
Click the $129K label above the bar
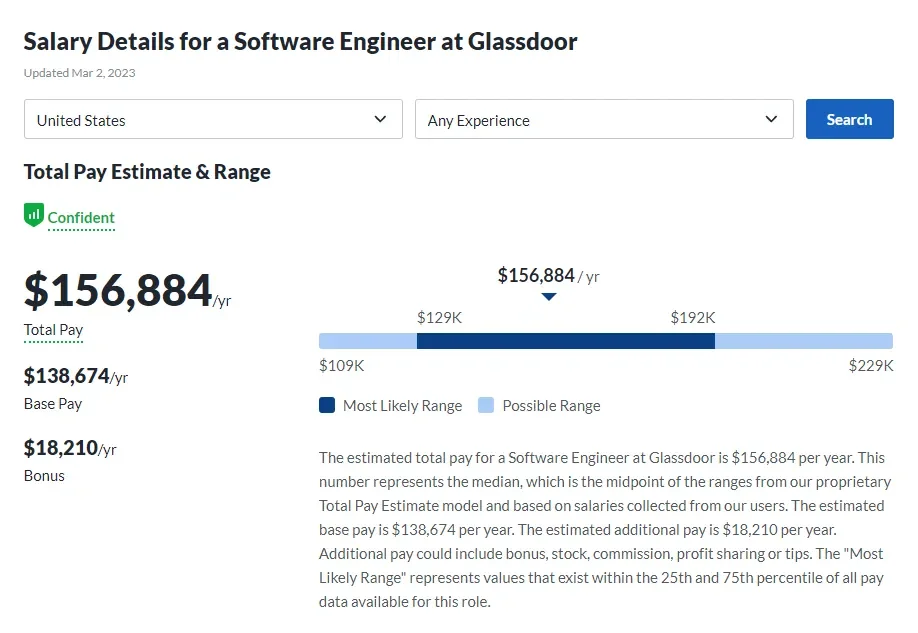pos(439,317)
